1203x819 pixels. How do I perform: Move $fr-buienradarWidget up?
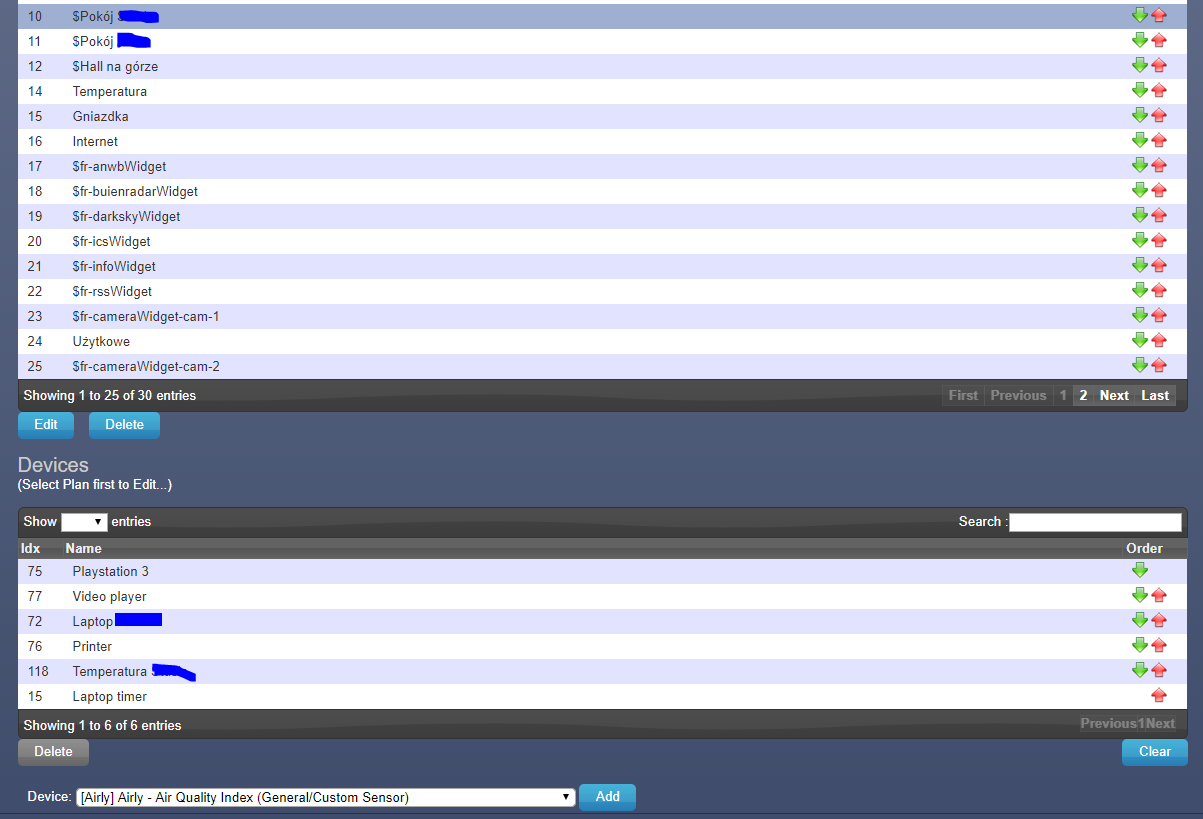[x=1159, y=191]
